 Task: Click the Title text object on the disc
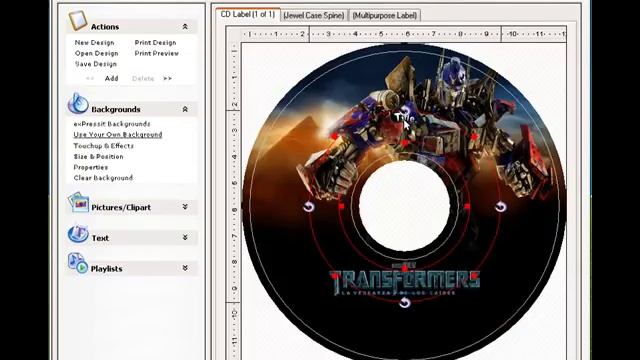pyautogui.click(x=404, y=118)
